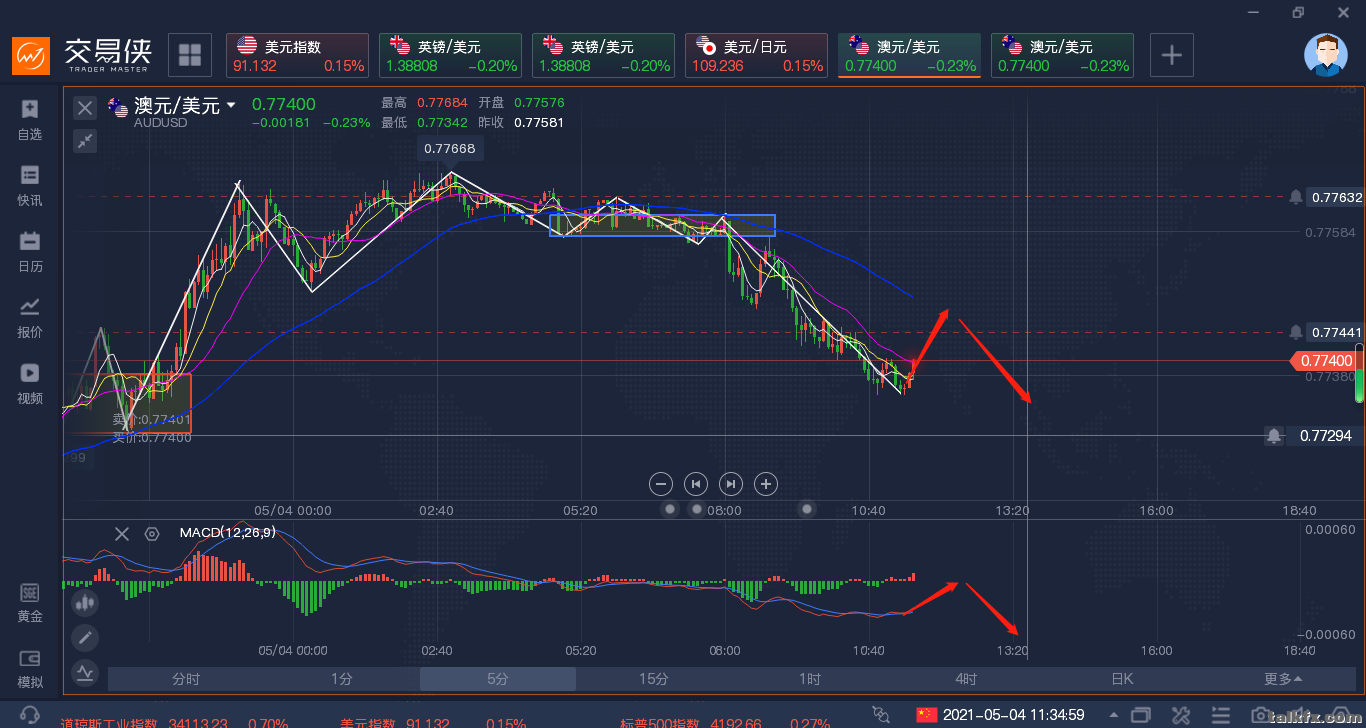
Task: Toggle the alert bell at 0.77632
Action: tap(1296, 197)
